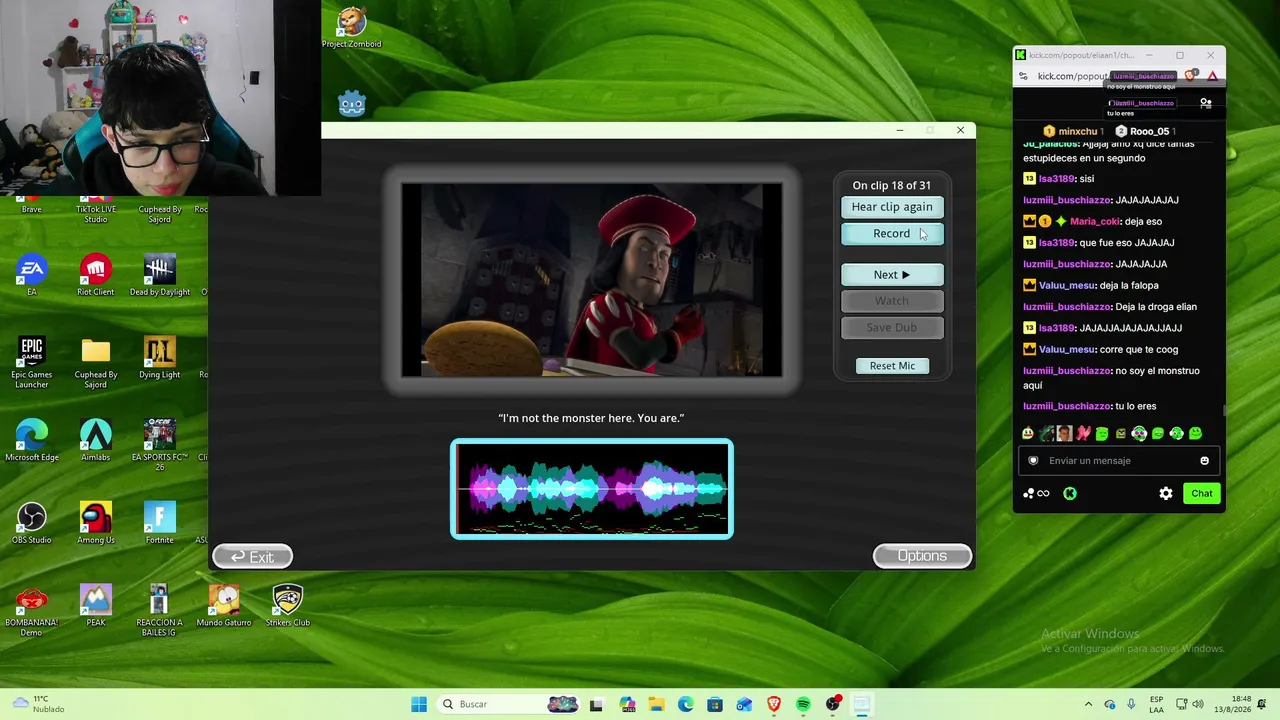Launch Strikers Club from desktop
The width and height of the screenshot is (1280, 720).
[x=288, y=606]
